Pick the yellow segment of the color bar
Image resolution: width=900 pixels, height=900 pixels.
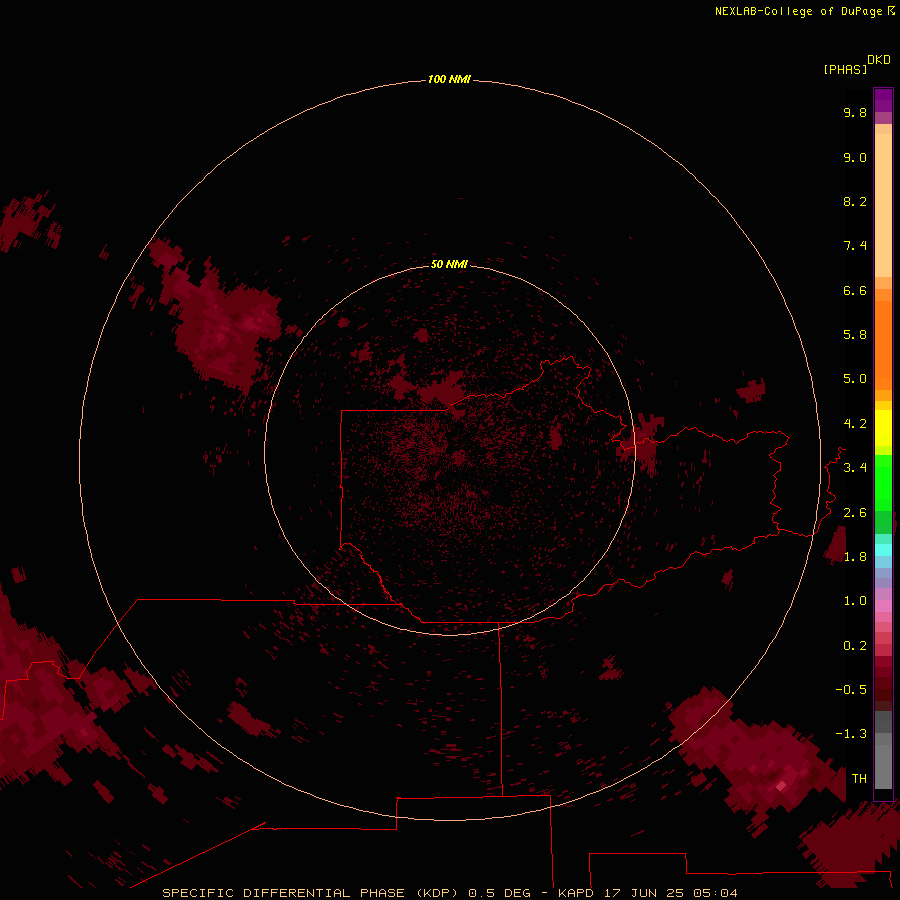[x=883, y=428]
